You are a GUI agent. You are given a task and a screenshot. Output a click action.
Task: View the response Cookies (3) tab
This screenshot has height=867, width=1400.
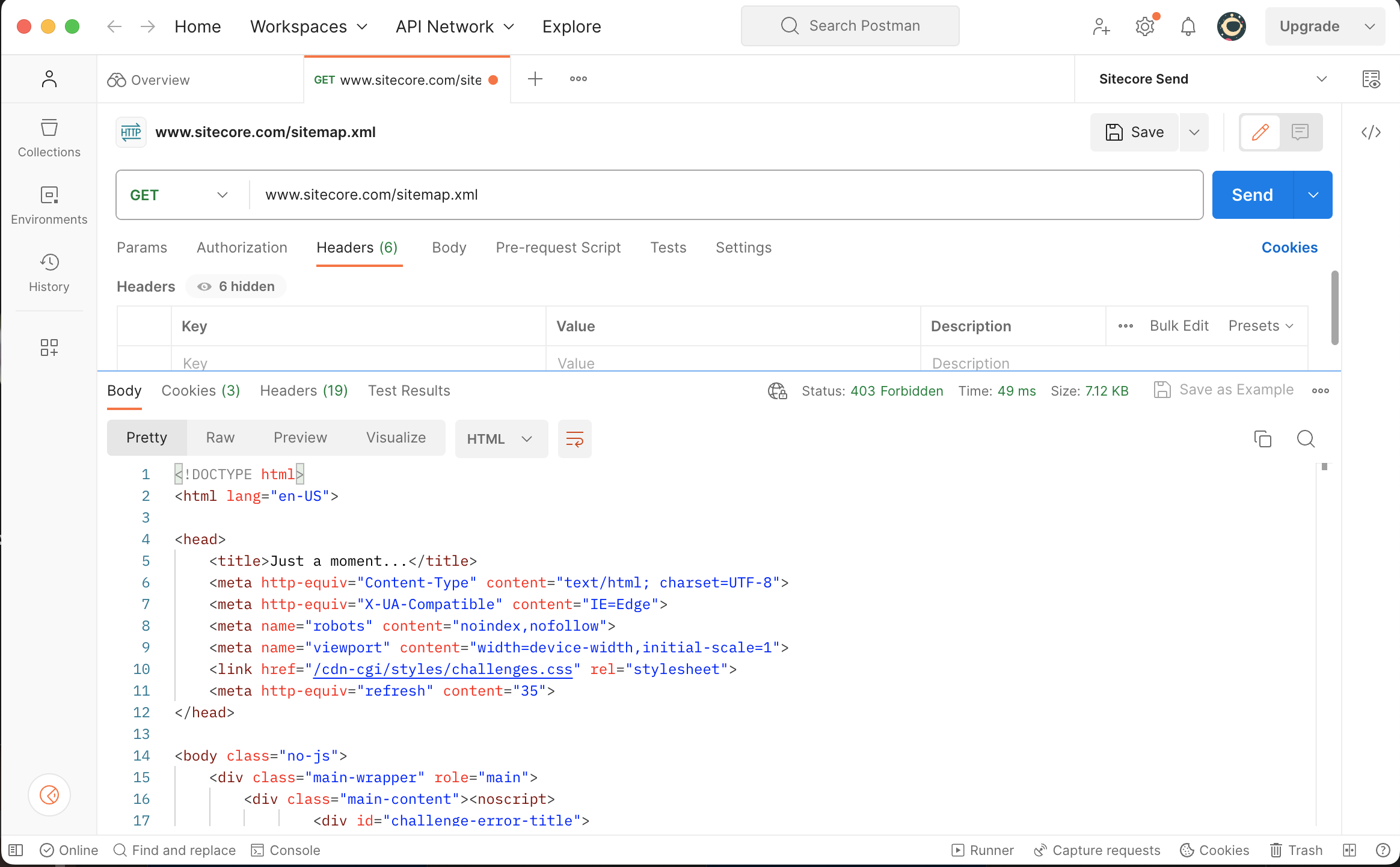[x=201, y=391]
